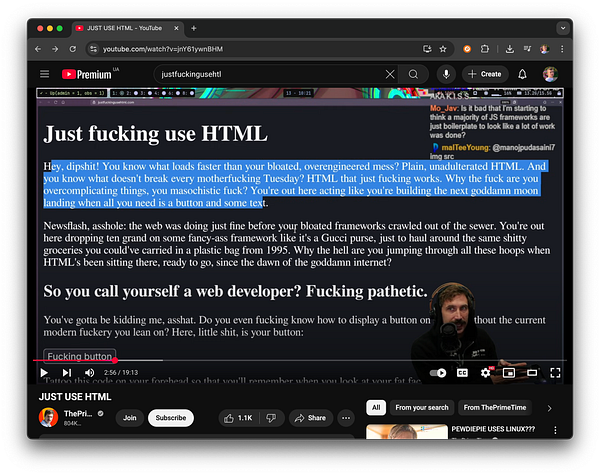
Task: Open the Extensions puzzle menu
Action: pyautogui.click(x=485, y=49)
